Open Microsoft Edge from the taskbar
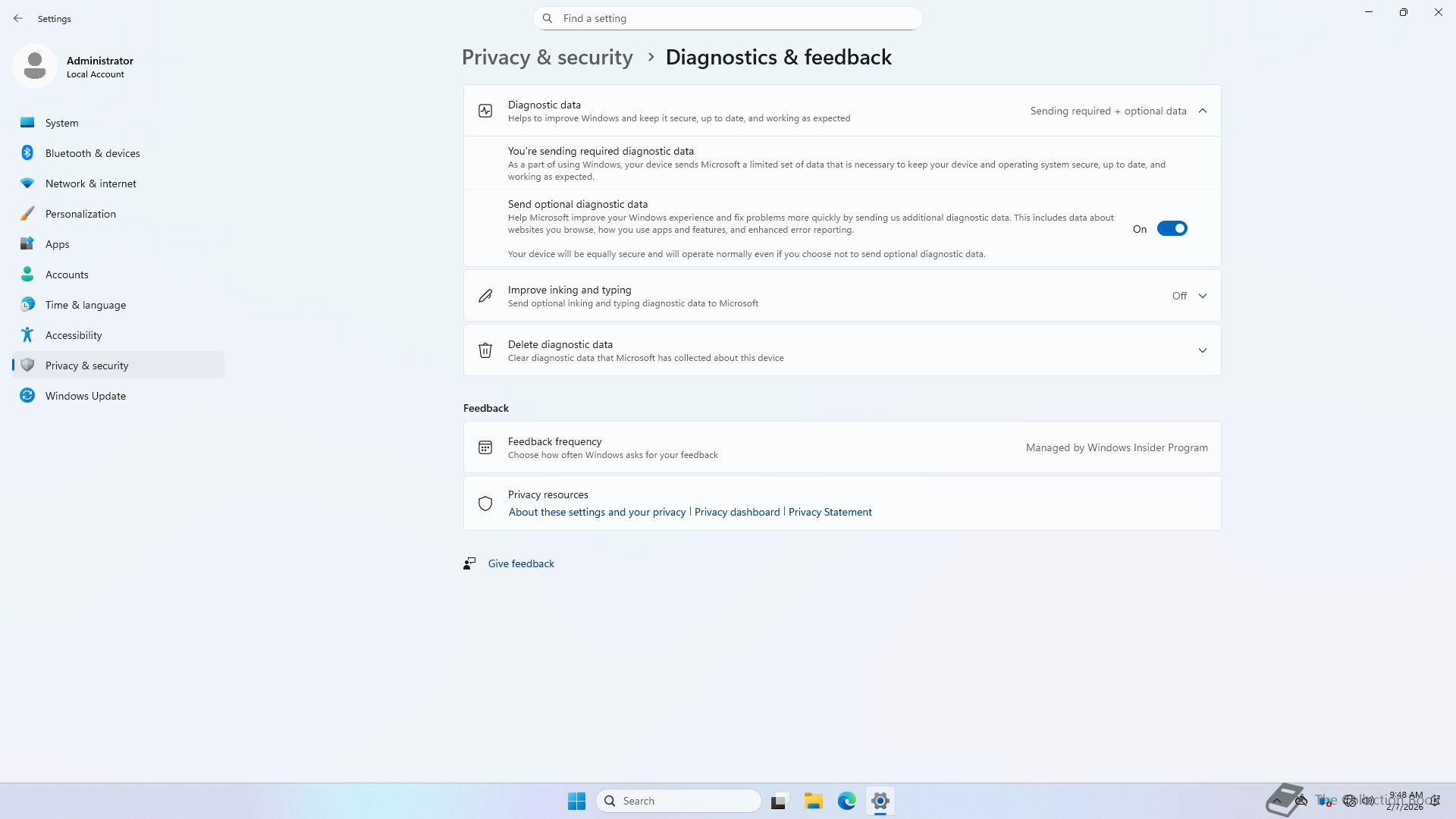 [x=846, y=801]
